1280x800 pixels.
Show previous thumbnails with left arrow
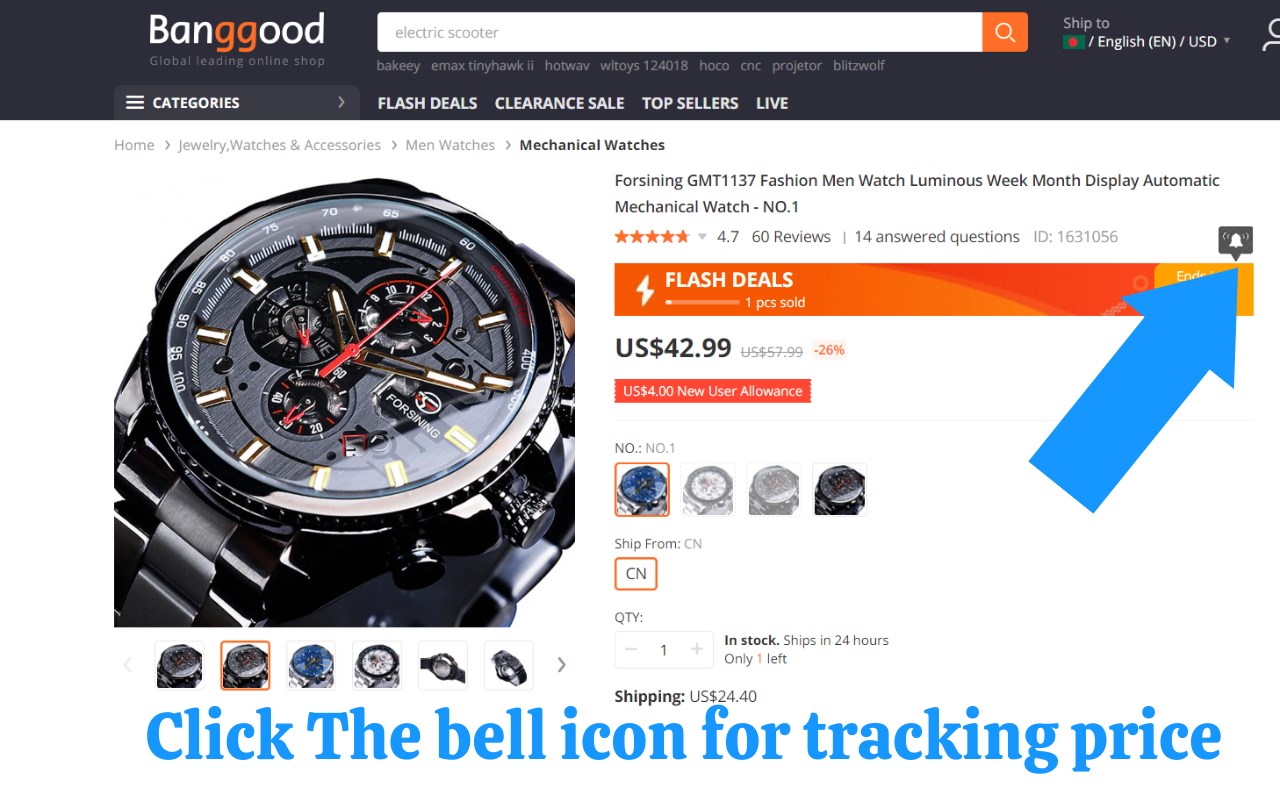pos(127,665)
